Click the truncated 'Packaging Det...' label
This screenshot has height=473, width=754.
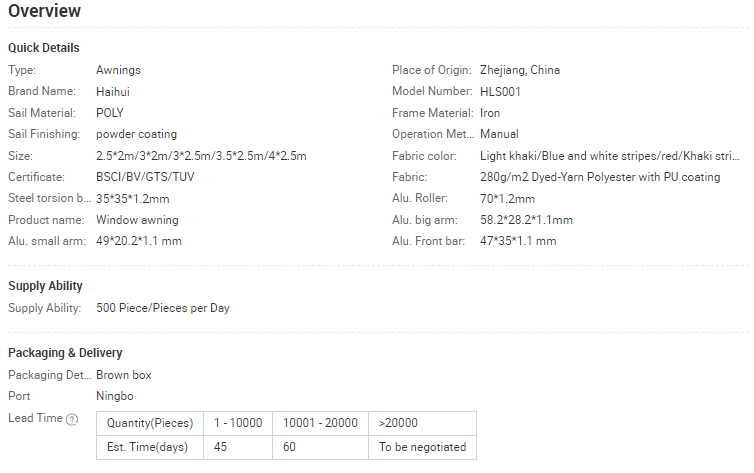[x=49, y=375]
